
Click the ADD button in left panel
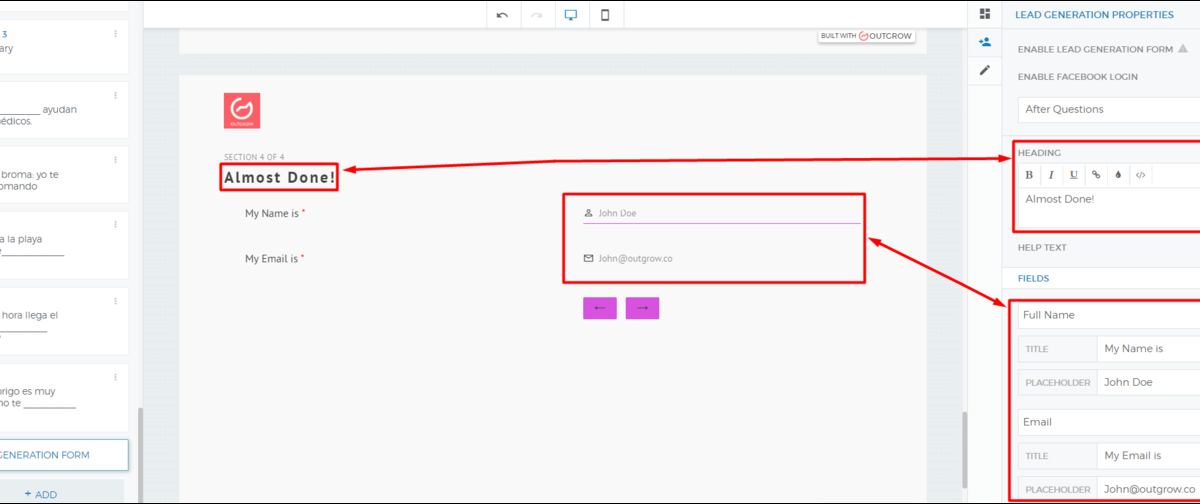41,494
